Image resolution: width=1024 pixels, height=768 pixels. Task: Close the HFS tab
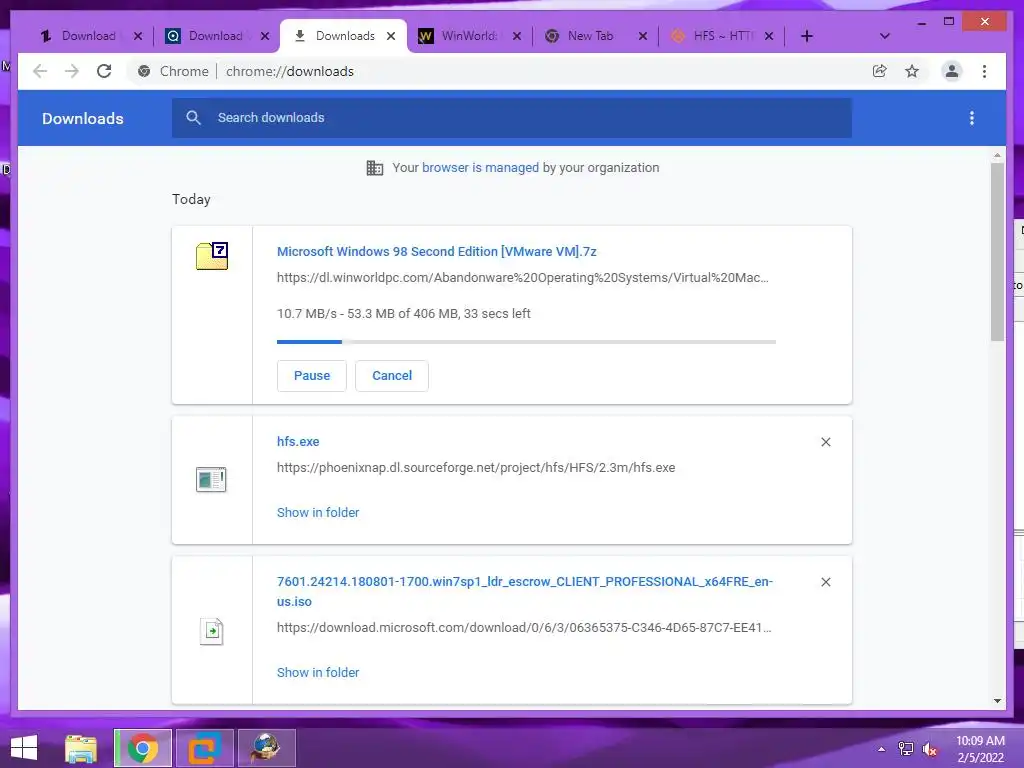coord(769,36)
